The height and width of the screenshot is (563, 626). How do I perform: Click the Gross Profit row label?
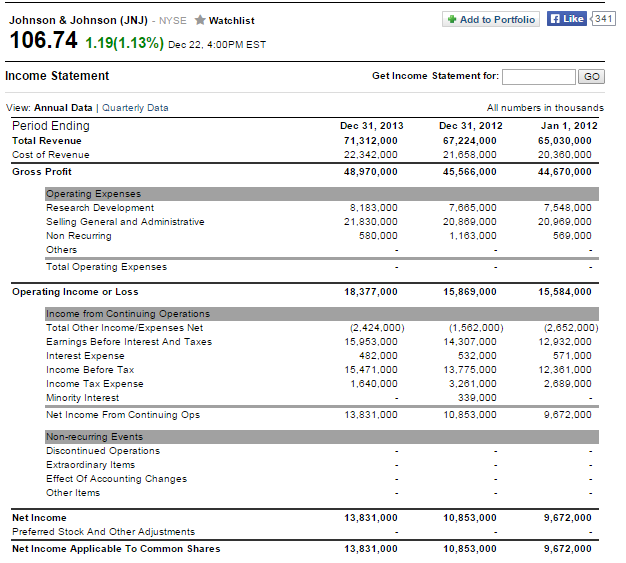click(42, 172)
